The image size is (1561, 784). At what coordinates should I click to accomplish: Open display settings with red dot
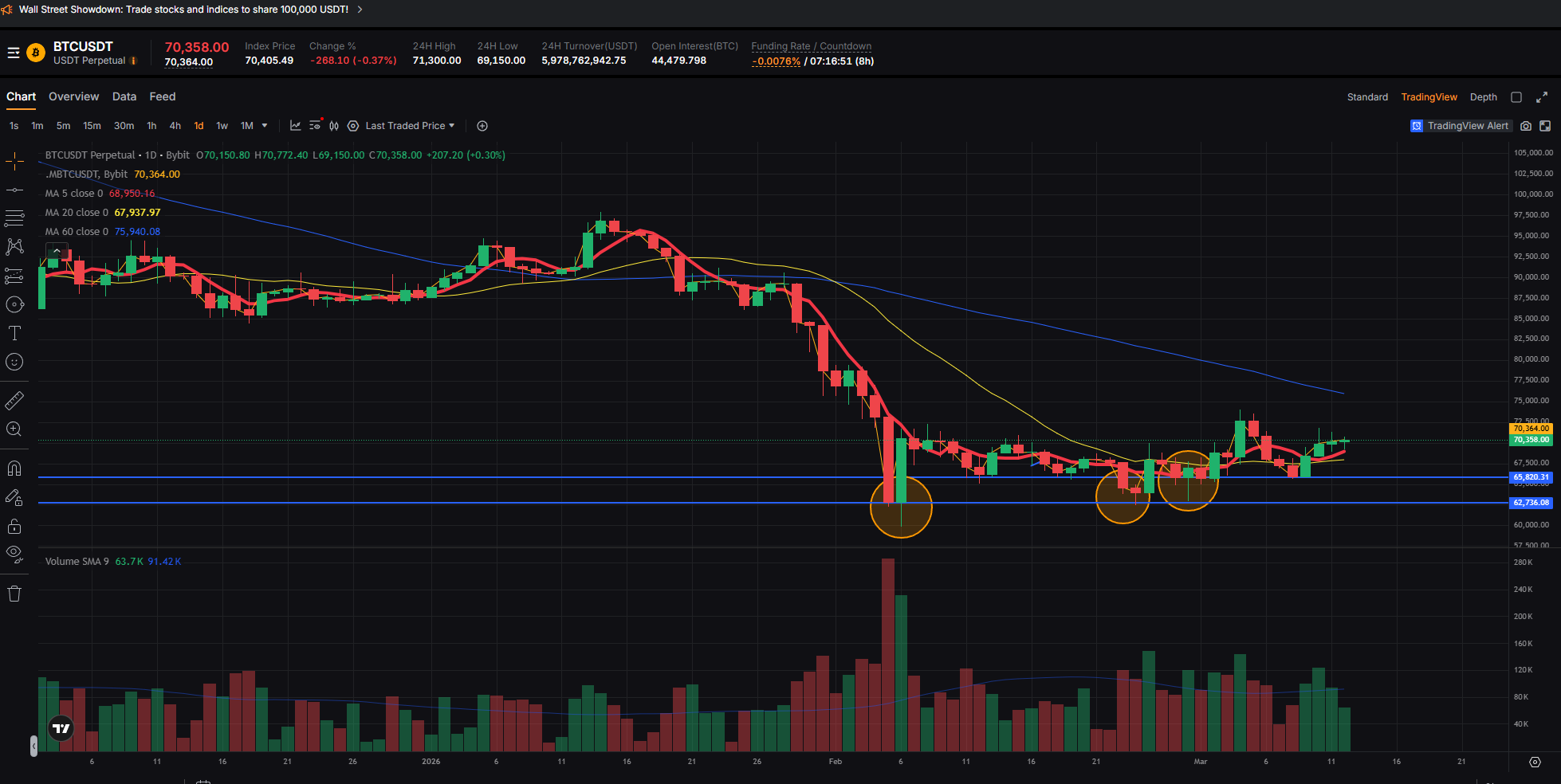coord(316,125)
